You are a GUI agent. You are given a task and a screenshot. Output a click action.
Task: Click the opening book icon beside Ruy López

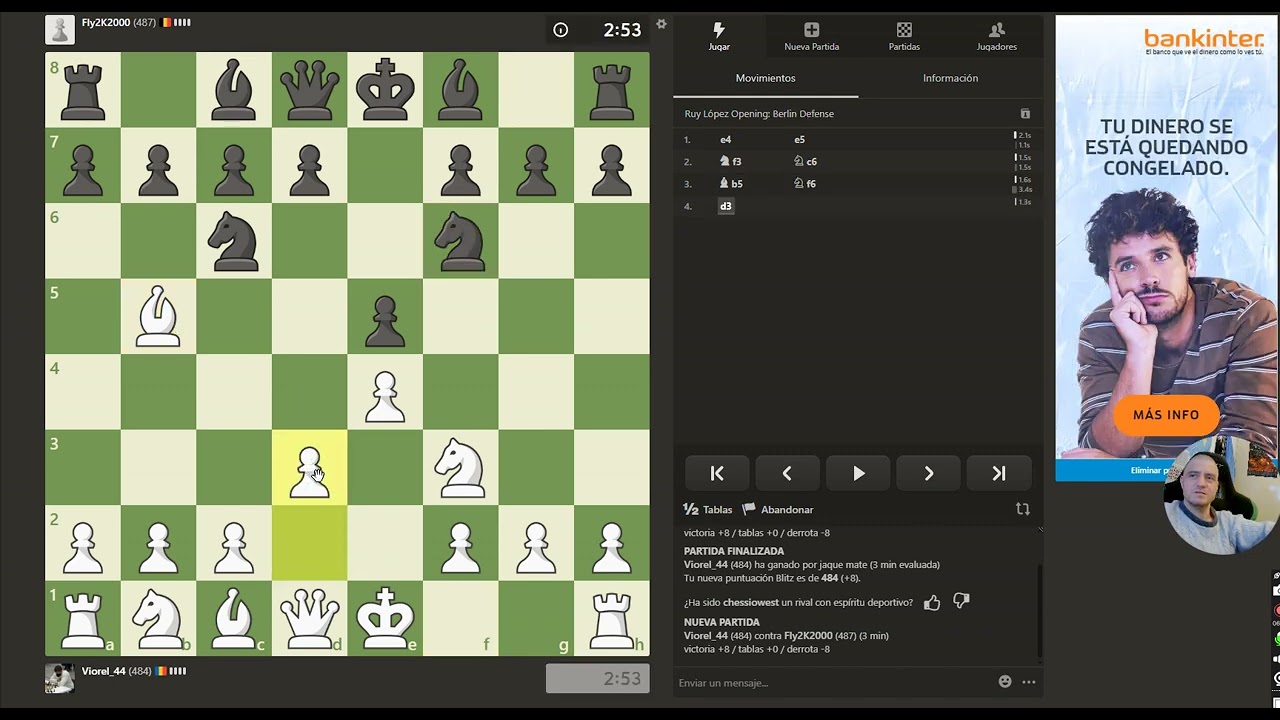point(1025,114)
